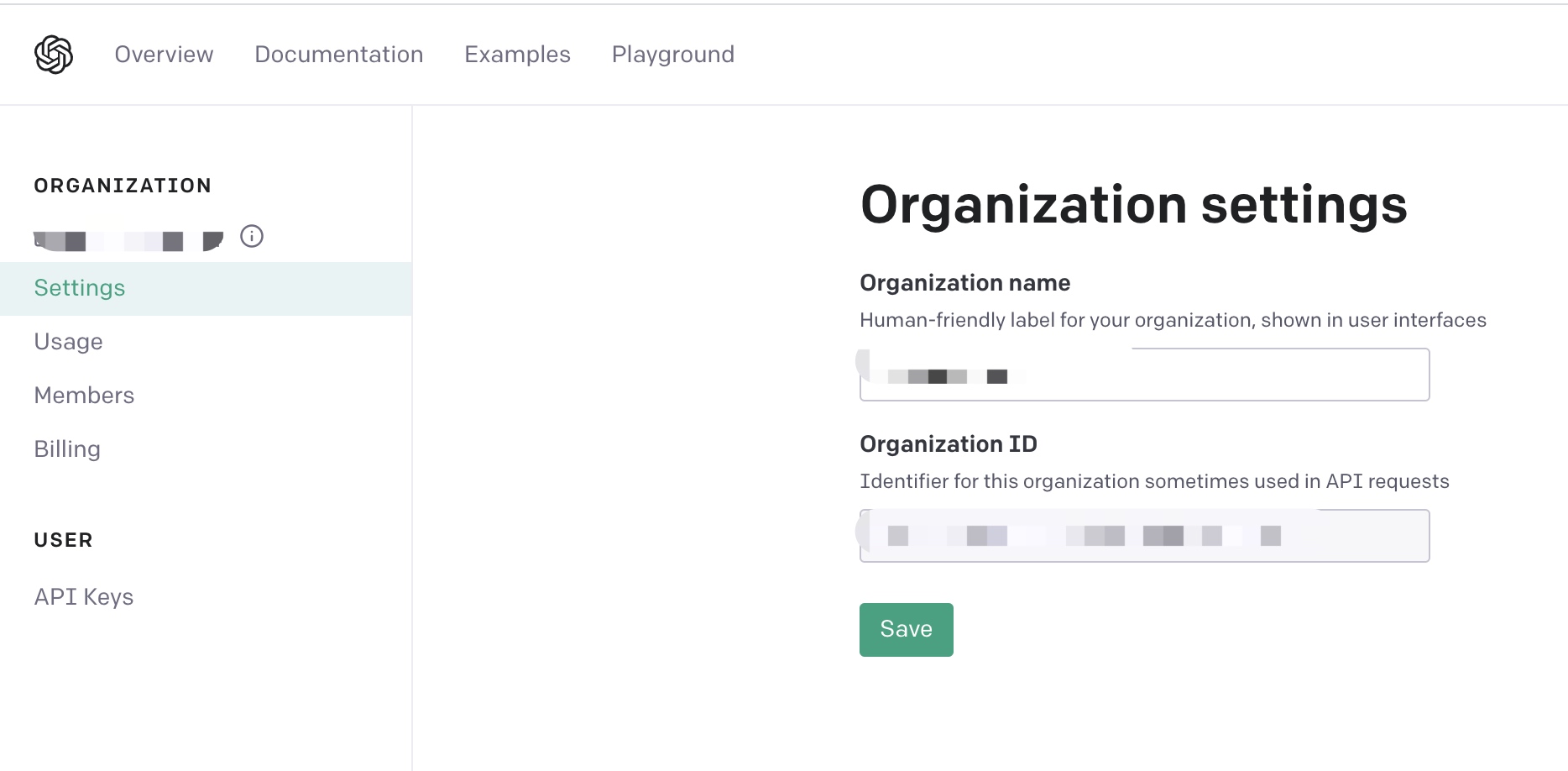Open the Examples page
Image resolution: width=1568 pixels, height=771 pixels.
click(517, 55)
